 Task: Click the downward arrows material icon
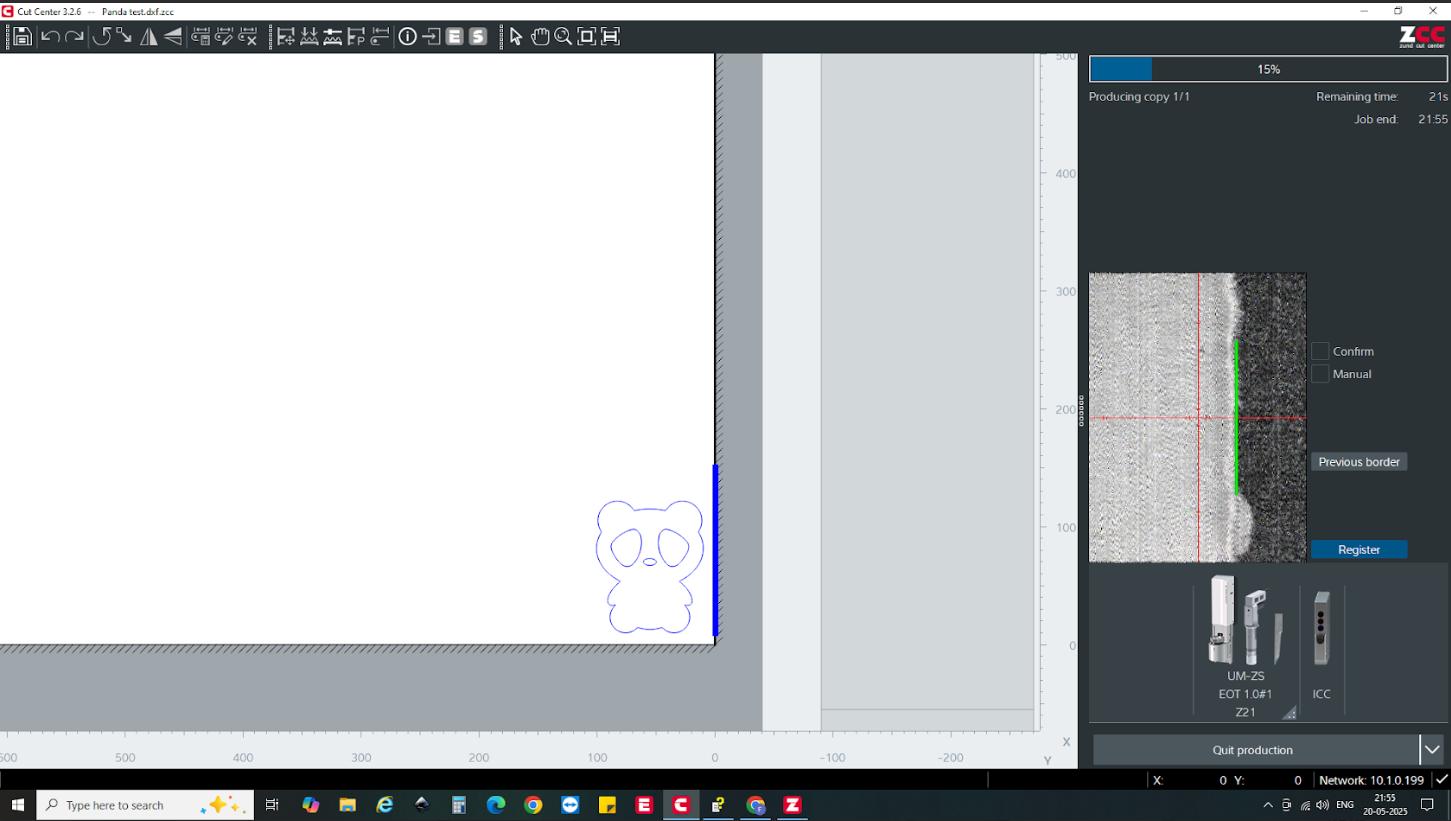pos(310,37)
